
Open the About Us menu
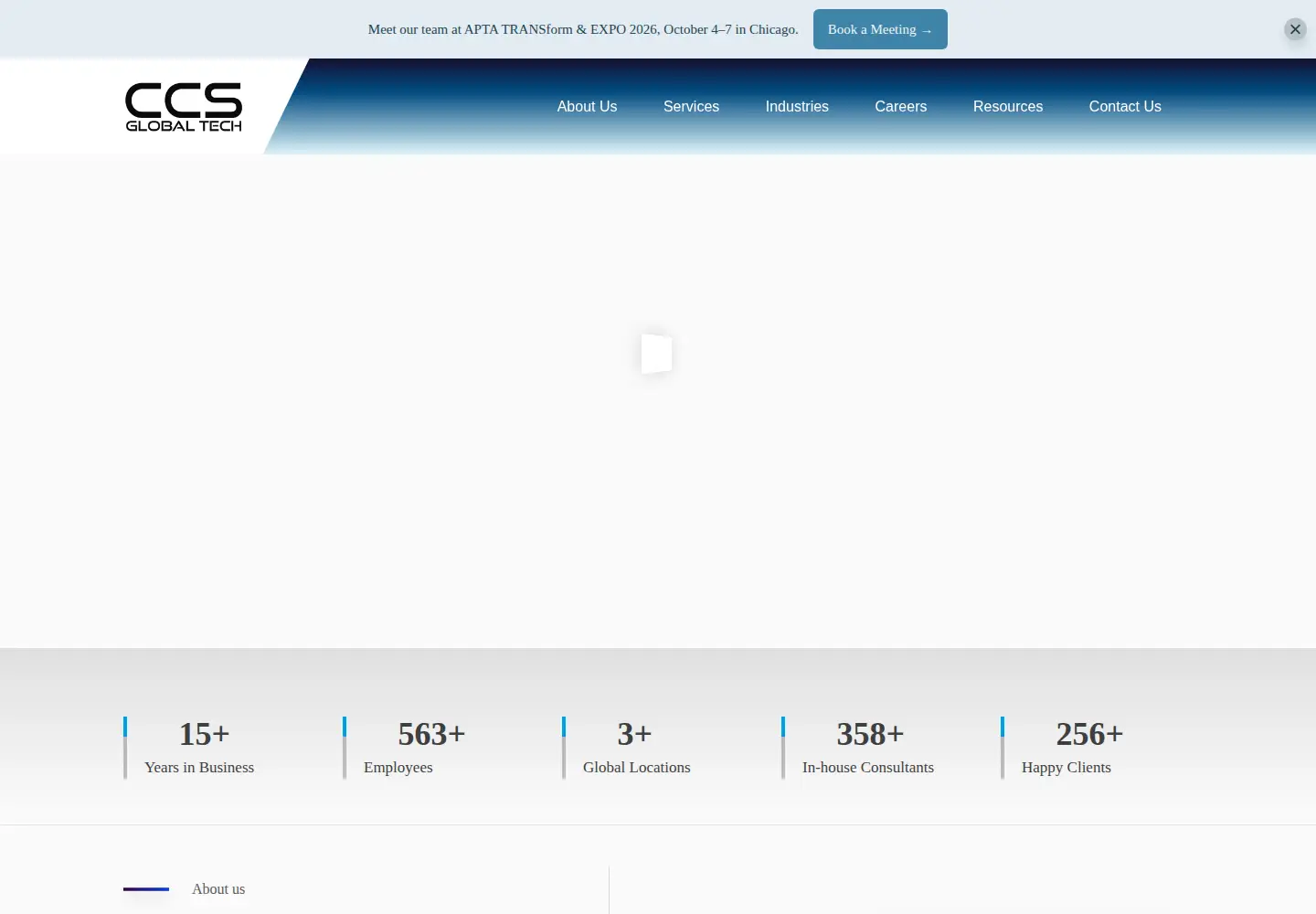click(x=587, y=106)
